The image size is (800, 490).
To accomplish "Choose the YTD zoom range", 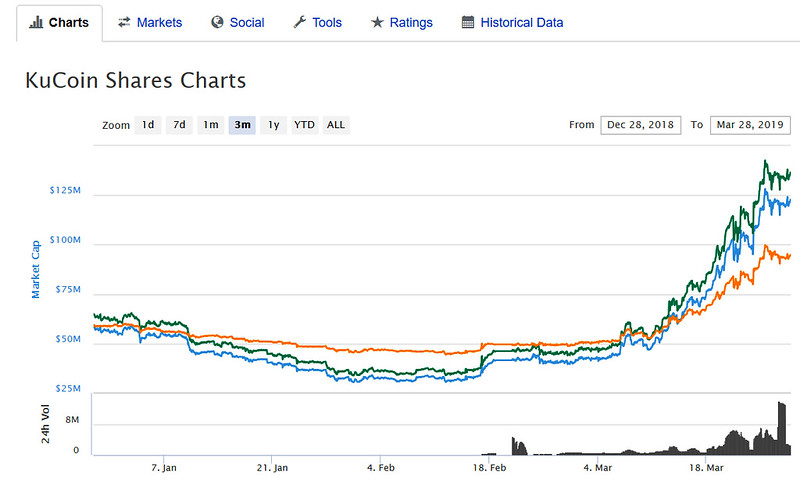I will pos(305,125).
